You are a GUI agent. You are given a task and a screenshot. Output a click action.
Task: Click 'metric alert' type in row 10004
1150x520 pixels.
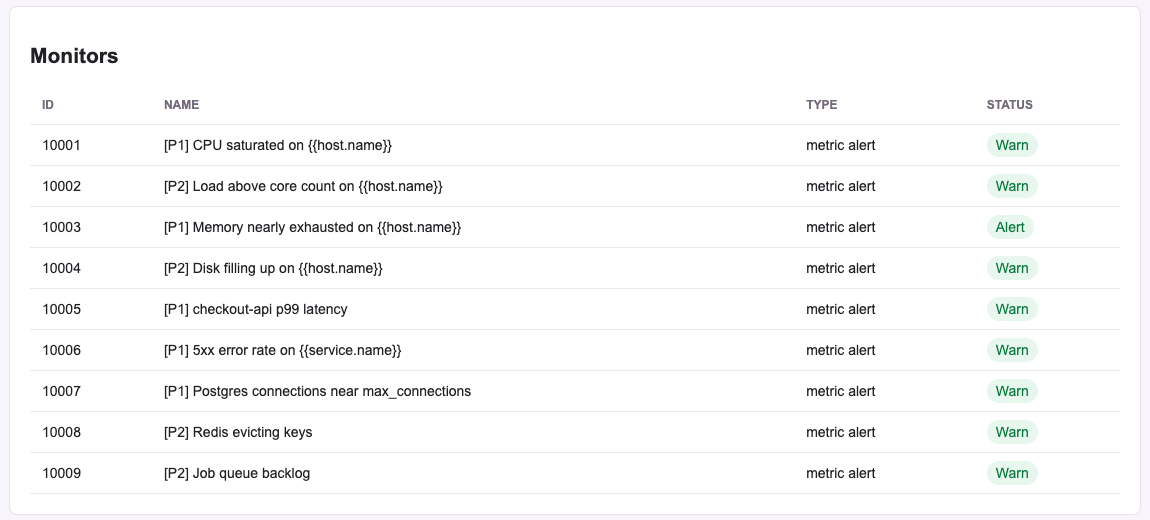point(840,268)
